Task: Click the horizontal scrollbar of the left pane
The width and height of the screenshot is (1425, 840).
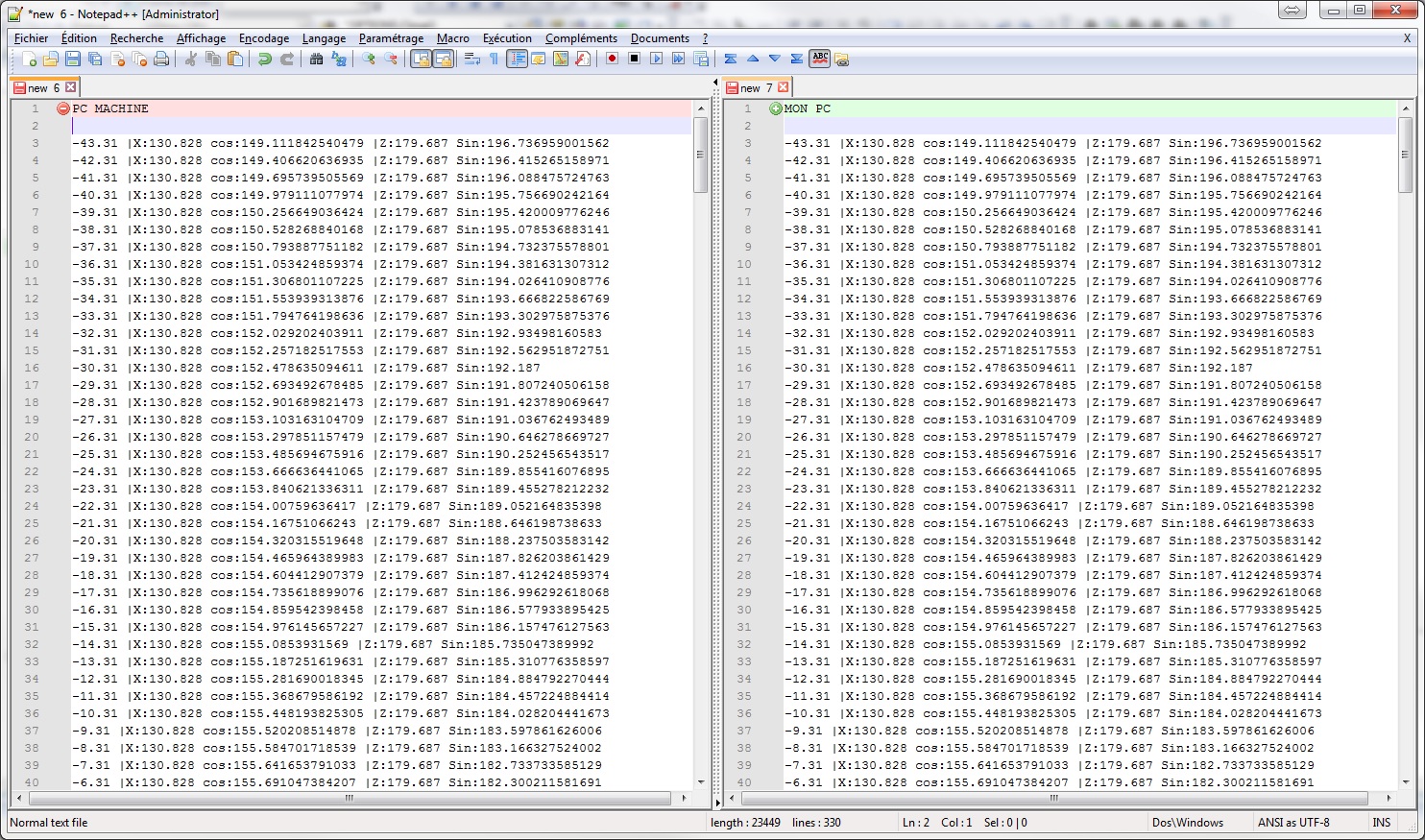Action: pos(350,798)
